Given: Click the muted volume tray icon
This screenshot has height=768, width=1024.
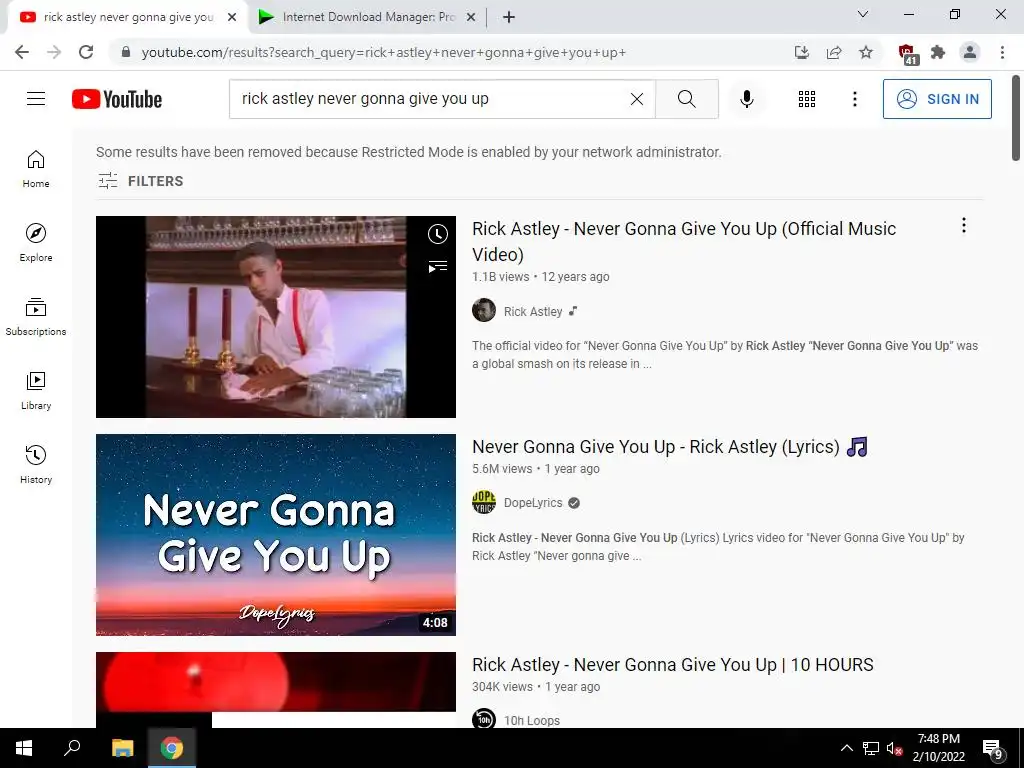Looking at the screenshot, I should click(894, 748).
